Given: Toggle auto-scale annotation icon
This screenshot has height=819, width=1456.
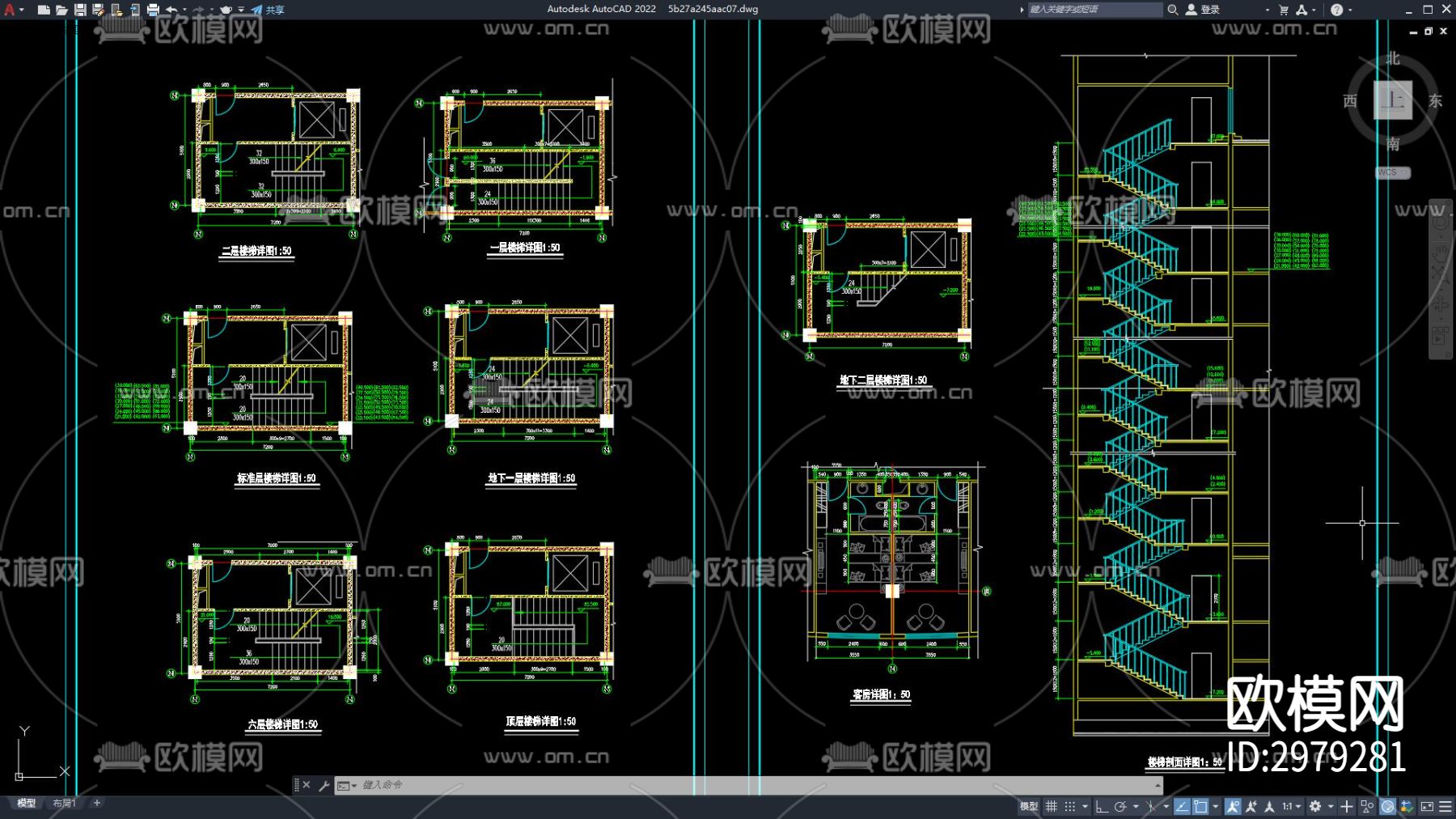Looking at the screenshot, I should (x=1251, y=806).
